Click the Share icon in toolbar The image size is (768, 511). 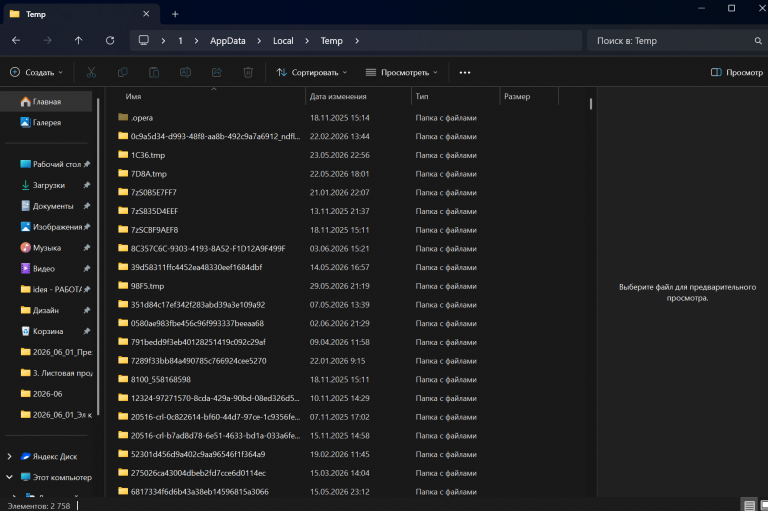coord(216,73)
